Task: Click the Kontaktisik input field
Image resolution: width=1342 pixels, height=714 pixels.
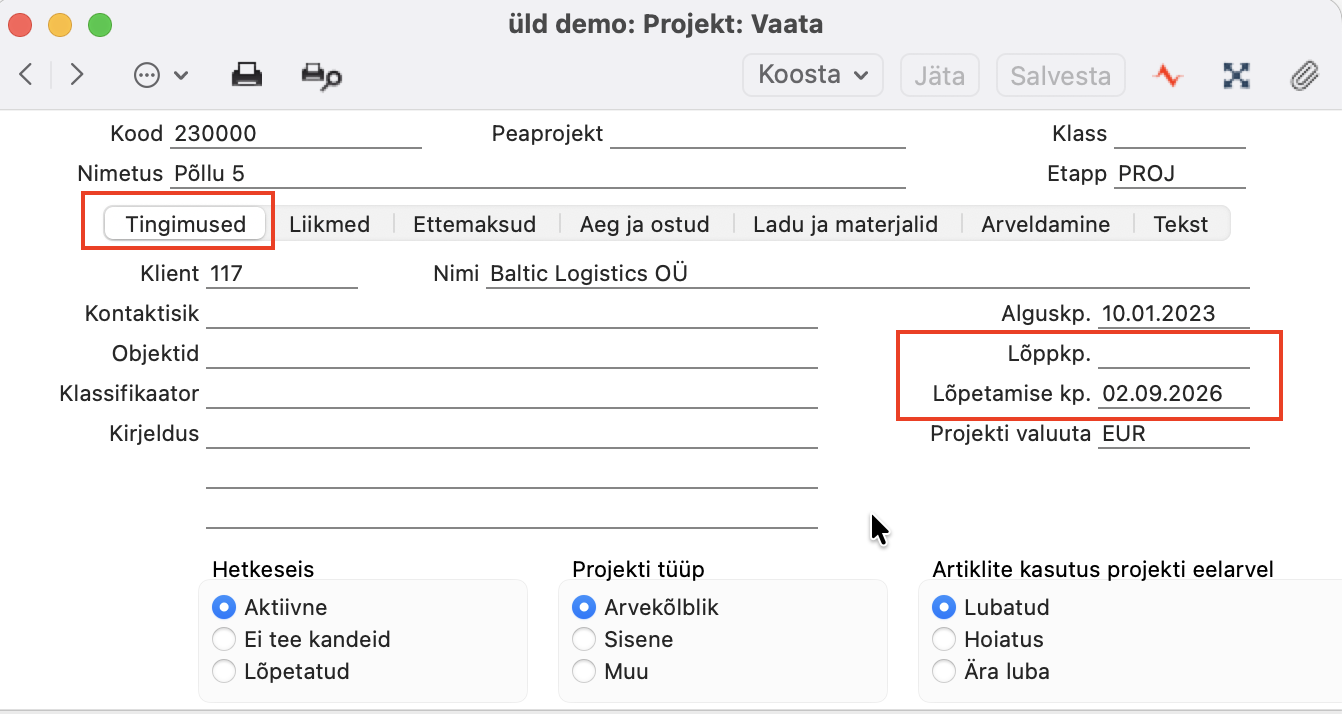Action: [x=512, y=314]
